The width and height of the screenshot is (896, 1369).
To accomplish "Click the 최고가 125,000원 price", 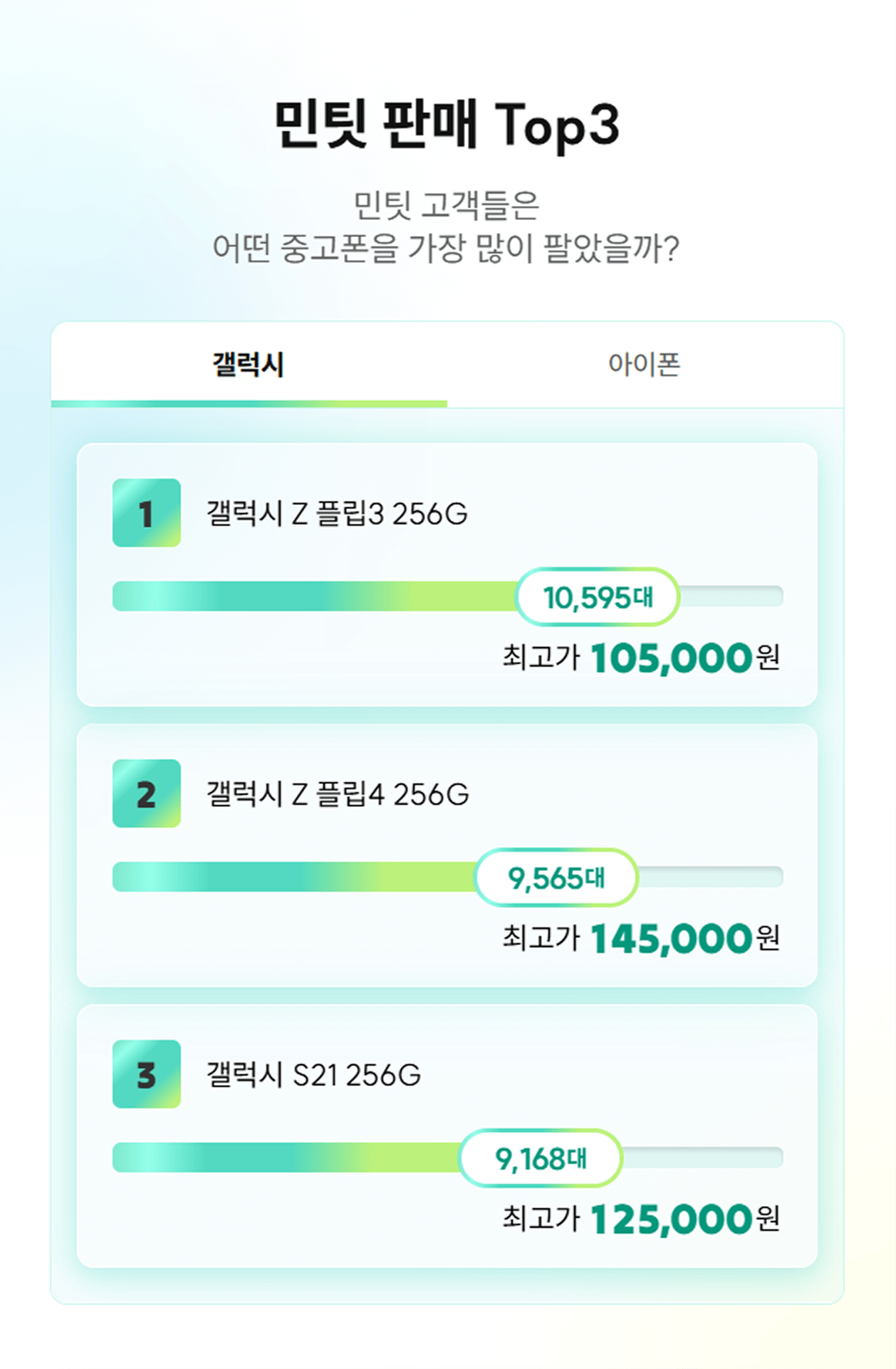I will click(x=641, y=1219).
